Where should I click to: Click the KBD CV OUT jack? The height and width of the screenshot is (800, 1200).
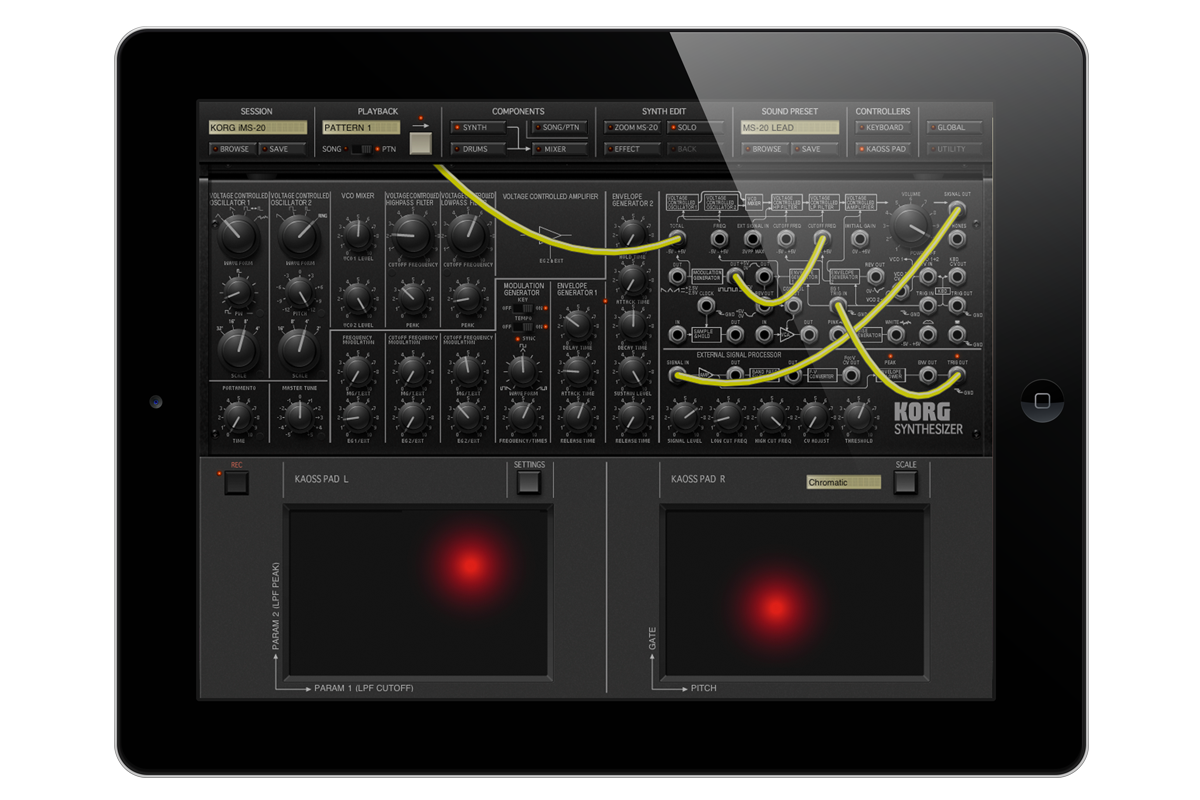957,276
